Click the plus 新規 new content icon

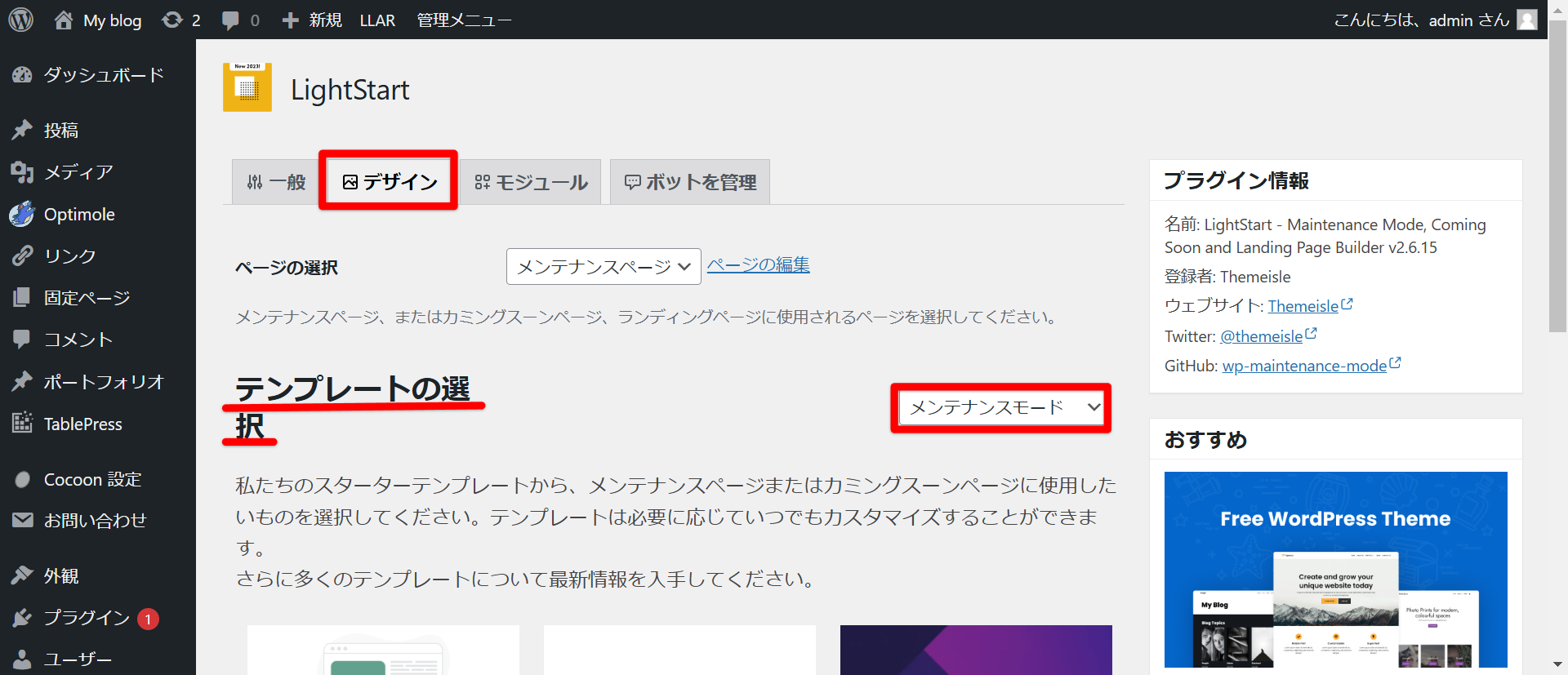coord(291,20)
